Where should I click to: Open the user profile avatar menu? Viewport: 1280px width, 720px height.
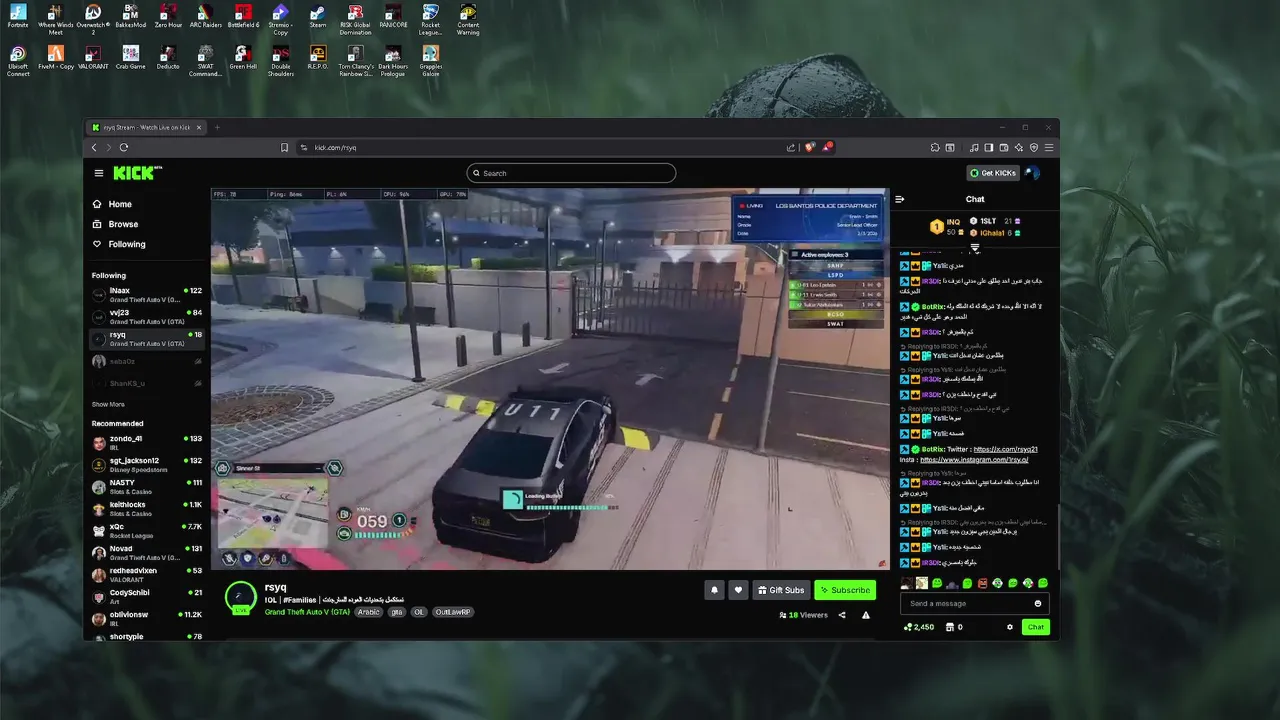(1033, 173)
